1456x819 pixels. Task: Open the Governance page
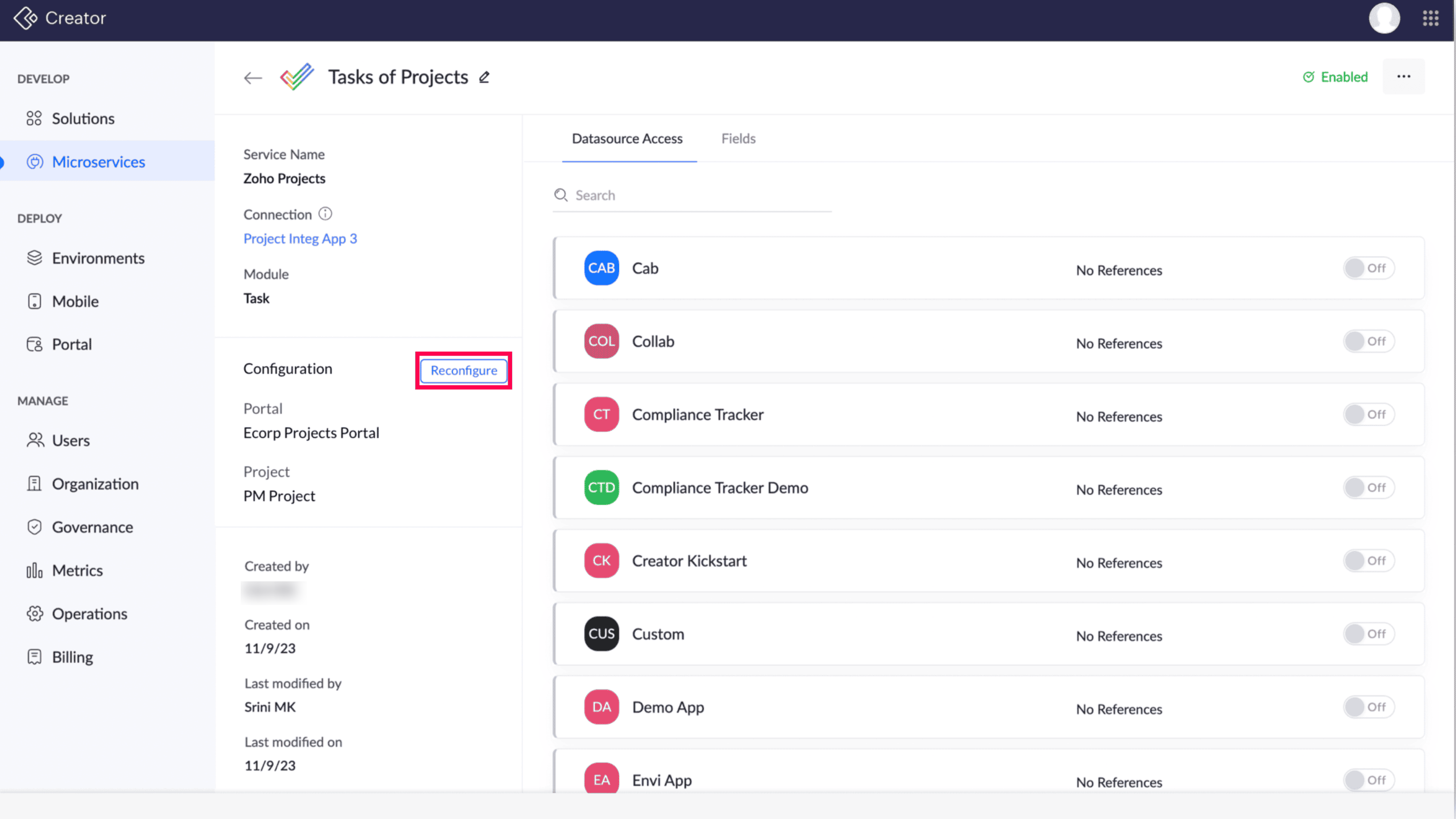[92, 527]
